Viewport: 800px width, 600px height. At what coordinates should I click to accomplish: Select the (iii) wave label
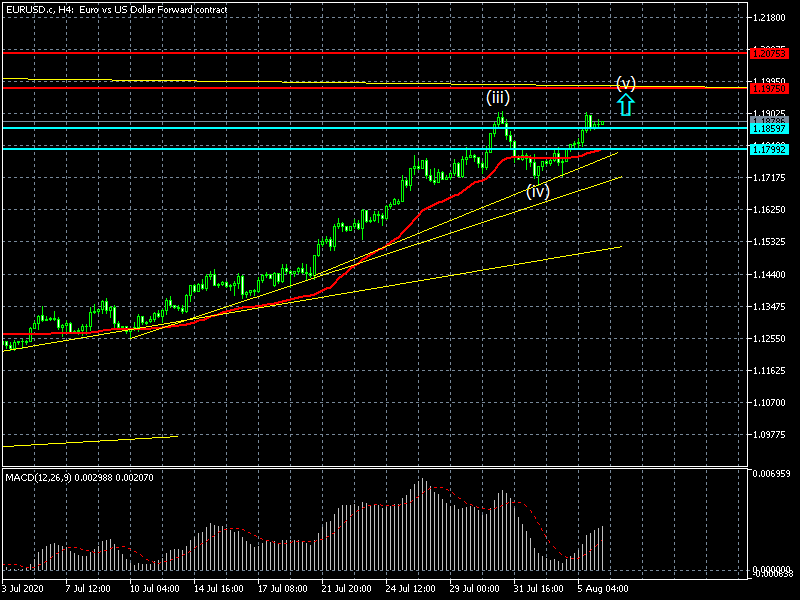498,98
